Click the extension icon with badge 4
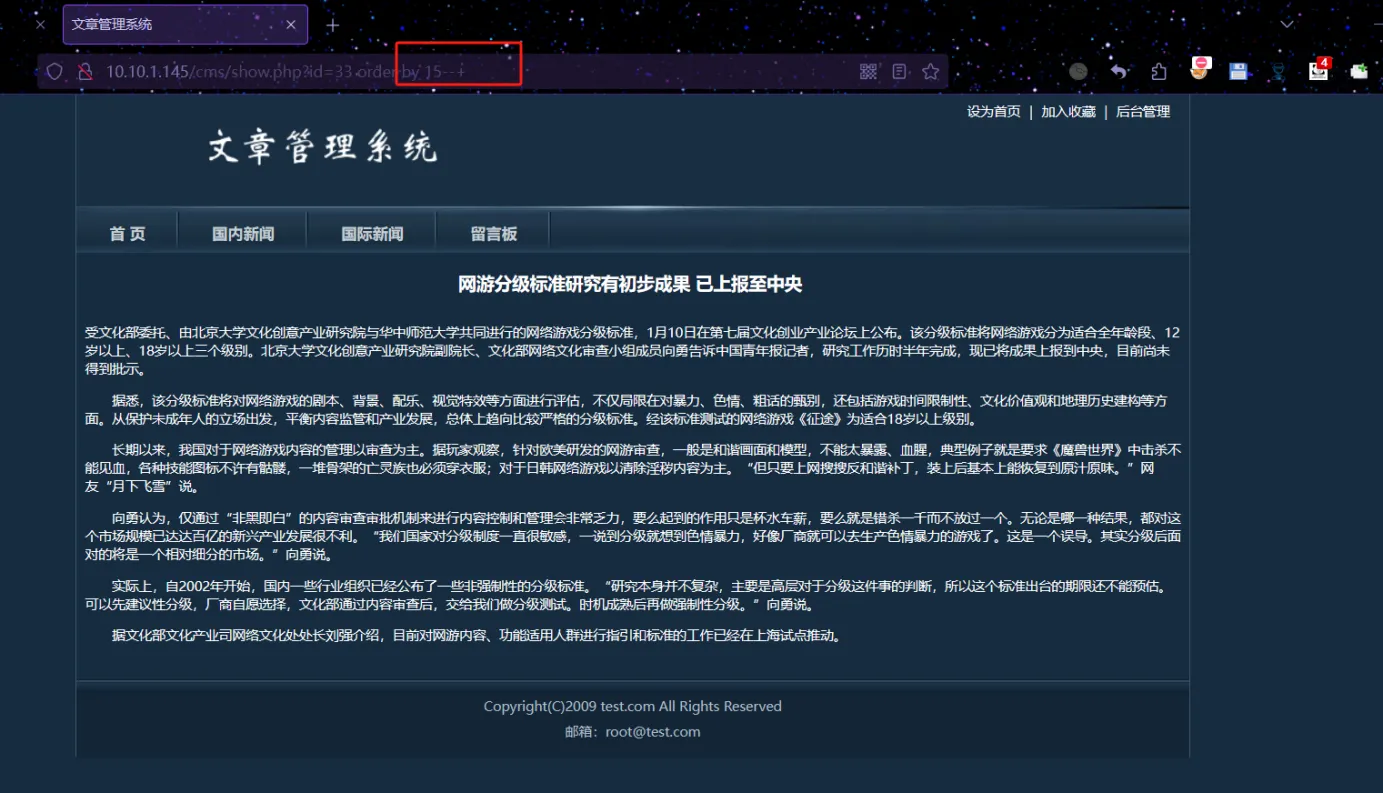 click(x=1320, y=69)
